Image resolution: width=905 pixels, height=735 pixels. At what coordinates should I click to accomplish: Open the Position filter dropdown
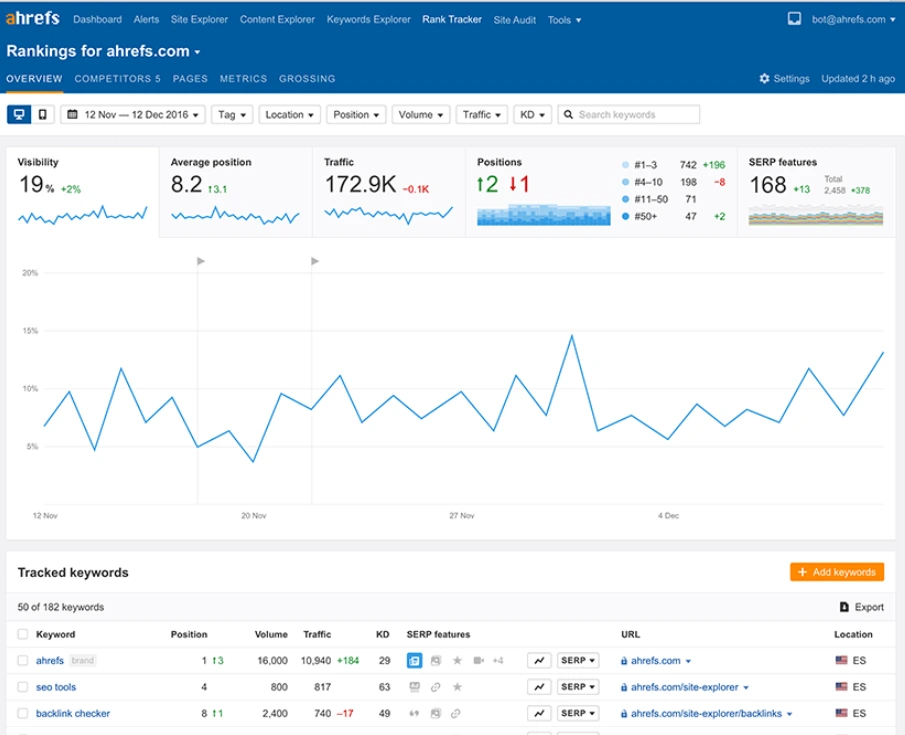click(356, 114)
